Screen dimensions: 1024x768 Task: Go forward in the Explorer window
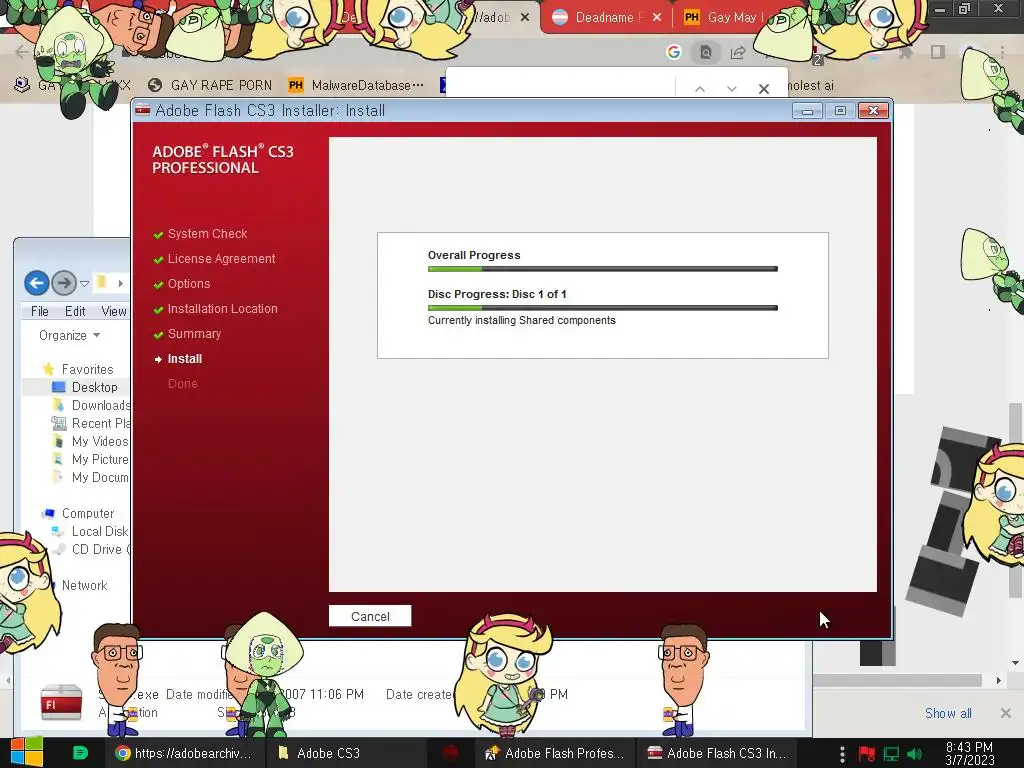pos(64,283)
